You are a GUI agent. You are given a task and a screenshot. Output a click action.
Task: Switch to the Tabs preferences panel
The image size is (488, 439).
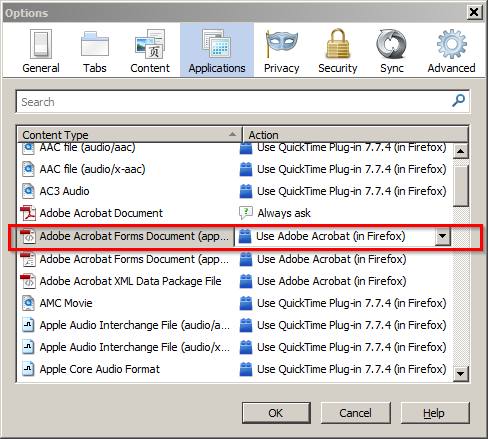click(x=95, y=51)
